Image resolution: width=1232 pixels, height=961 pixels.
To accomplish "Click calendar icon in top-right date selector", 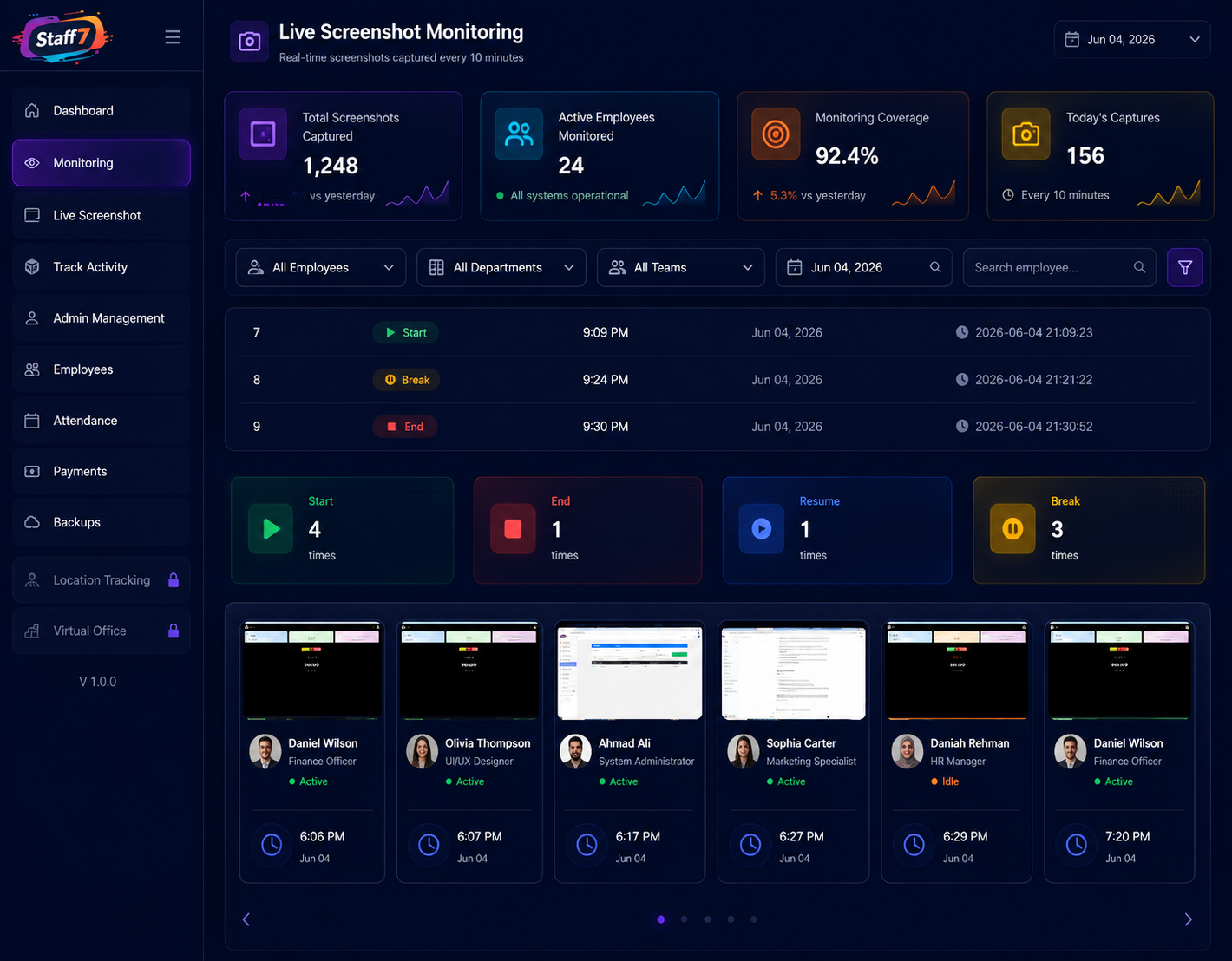I will click(x=1072, y=40).
